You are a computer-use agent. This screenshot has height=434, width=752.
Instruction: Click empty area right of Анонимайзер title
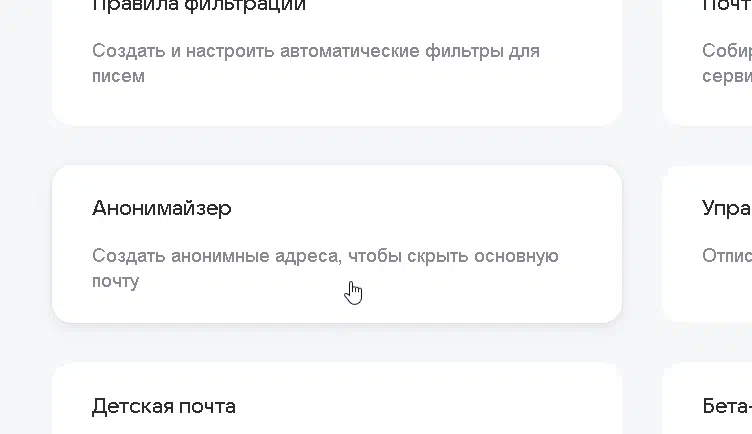422,208
